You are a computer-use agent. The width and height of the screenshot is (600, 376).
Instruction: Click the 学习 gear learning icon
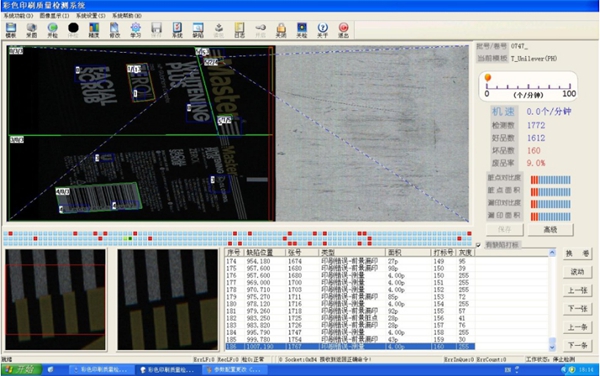tap(135, 30)
